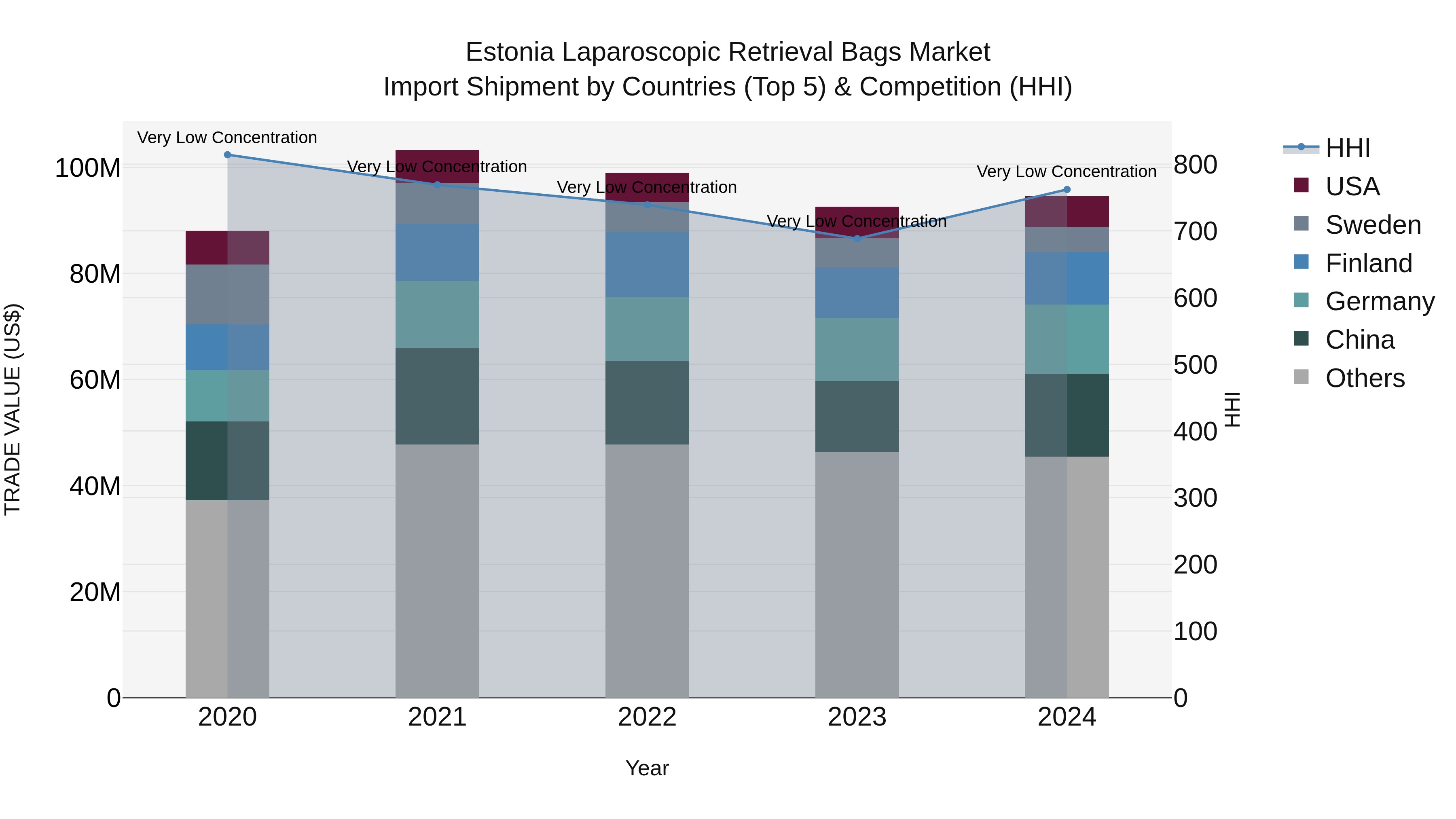The width and height of the screenshot is (1456, 819).
Task: Select the 2021 China bar segment
Action: (437, 396)
